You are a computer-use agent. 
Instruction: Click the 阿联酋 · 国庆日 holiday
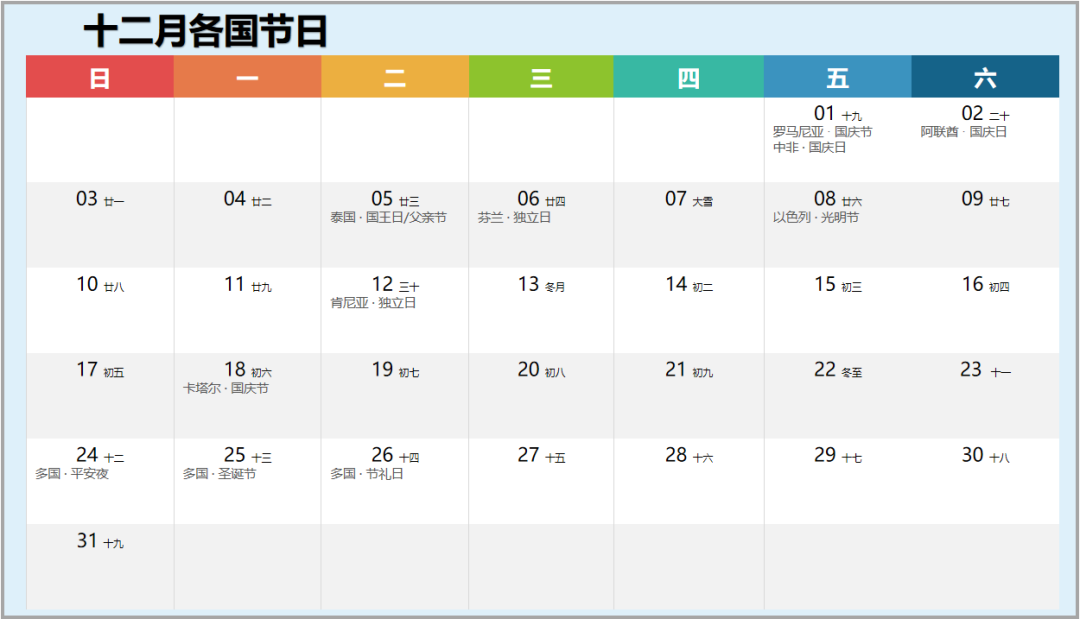964,132
